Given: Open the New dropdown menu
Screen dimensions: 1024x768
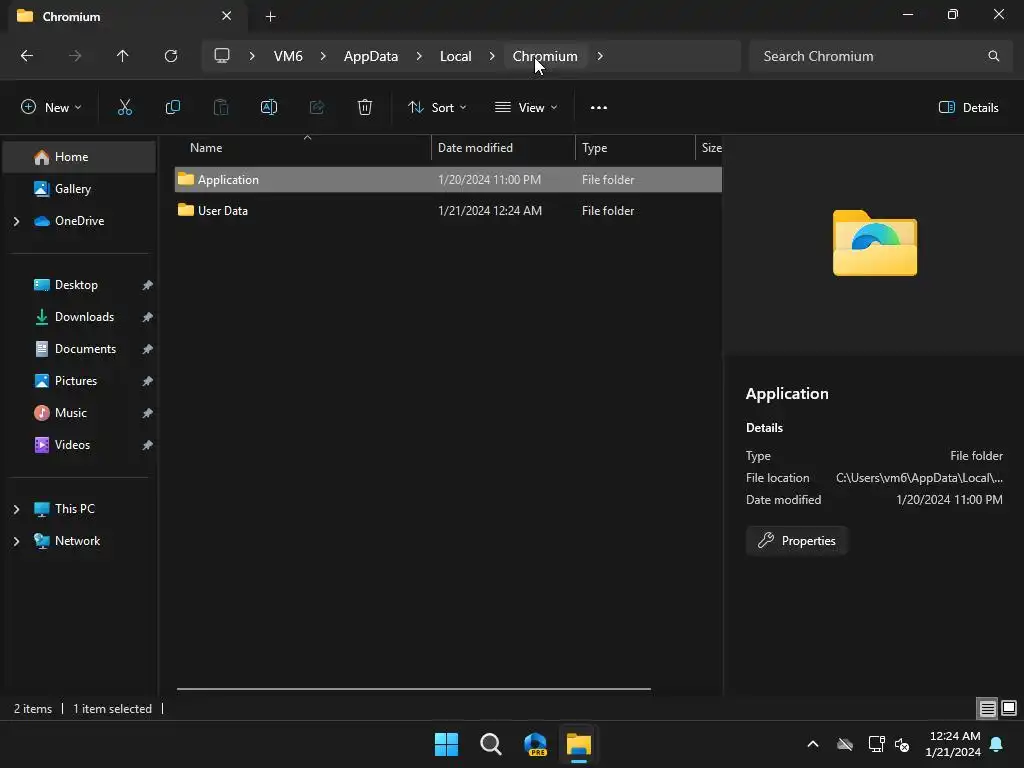Looking at the screenshot, I should 51,108.
